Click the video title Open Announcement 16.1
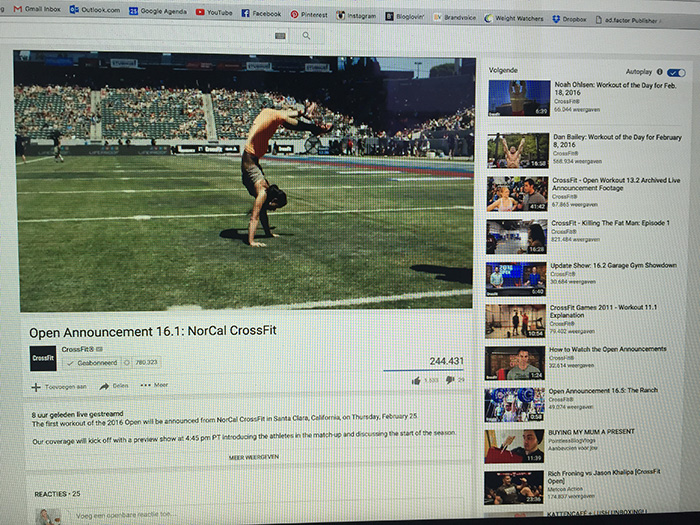Viewport: 700px width, 525px height. (x=153, y=331)
